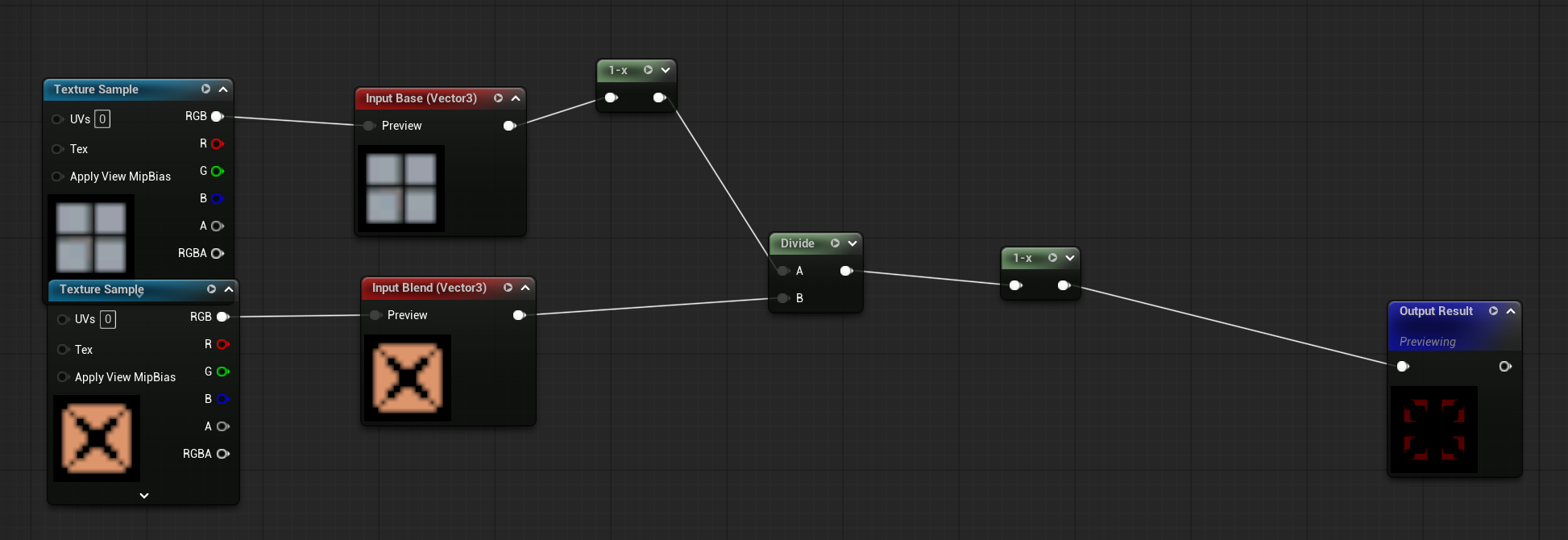The height and width of the screenshot is (540, 1568).
Task: Click red R output pin of orange-X Texture Sample
Action: [222, 345]
